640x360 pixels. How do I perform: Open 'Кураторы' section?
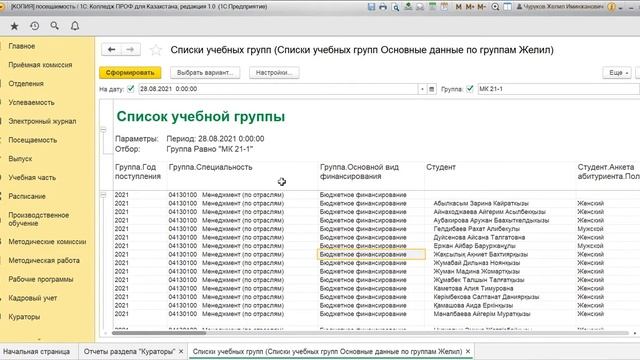pyautogui.click(x=24, y=317)
